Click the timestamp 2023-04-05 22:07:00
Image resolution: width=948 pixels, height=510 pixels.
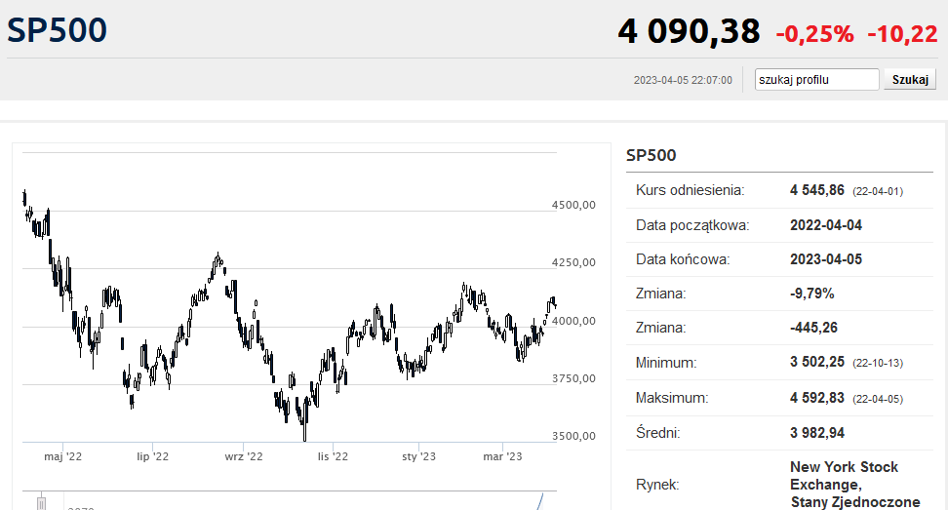[683, 80]
